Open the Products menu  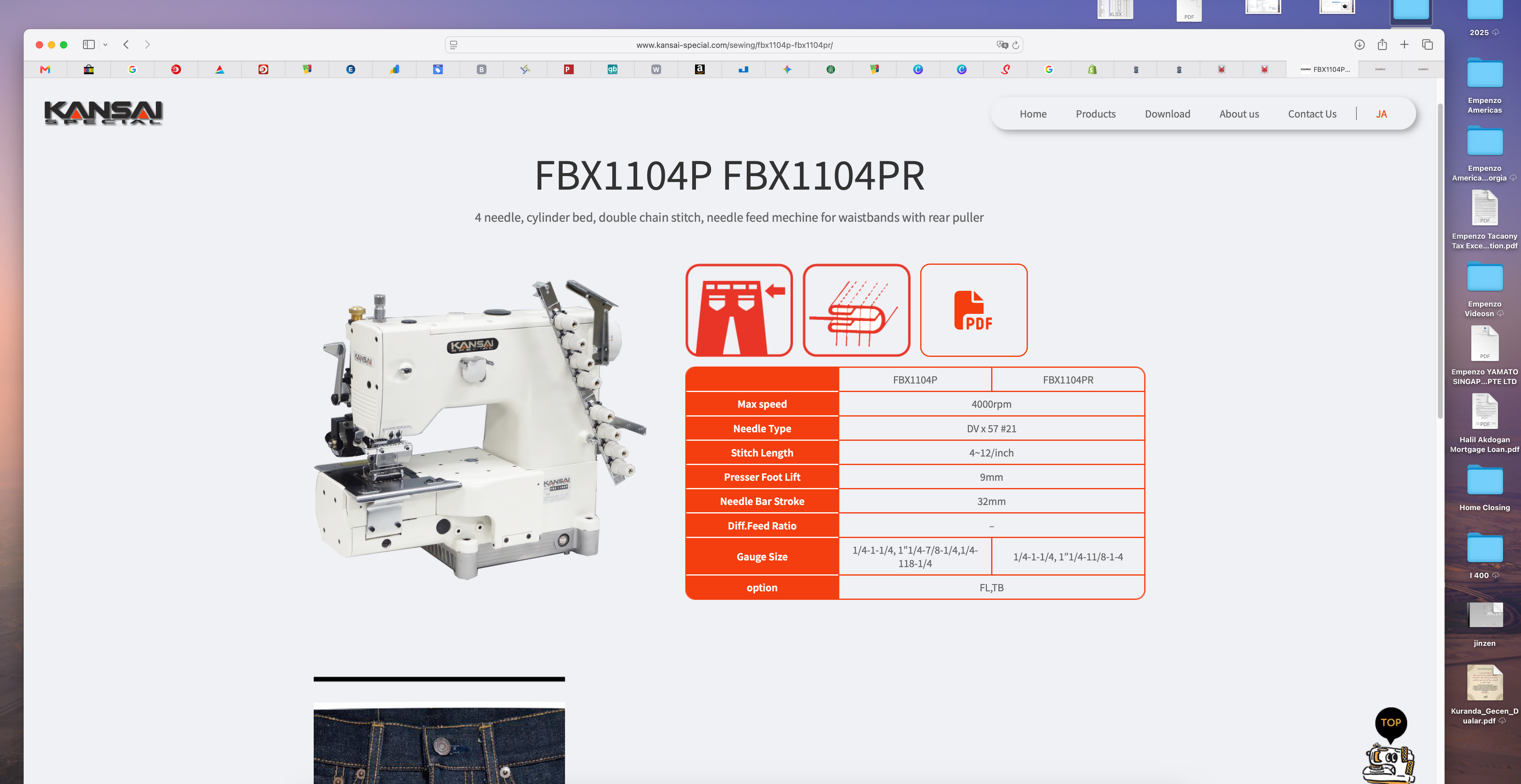[x=1095, y=114]
